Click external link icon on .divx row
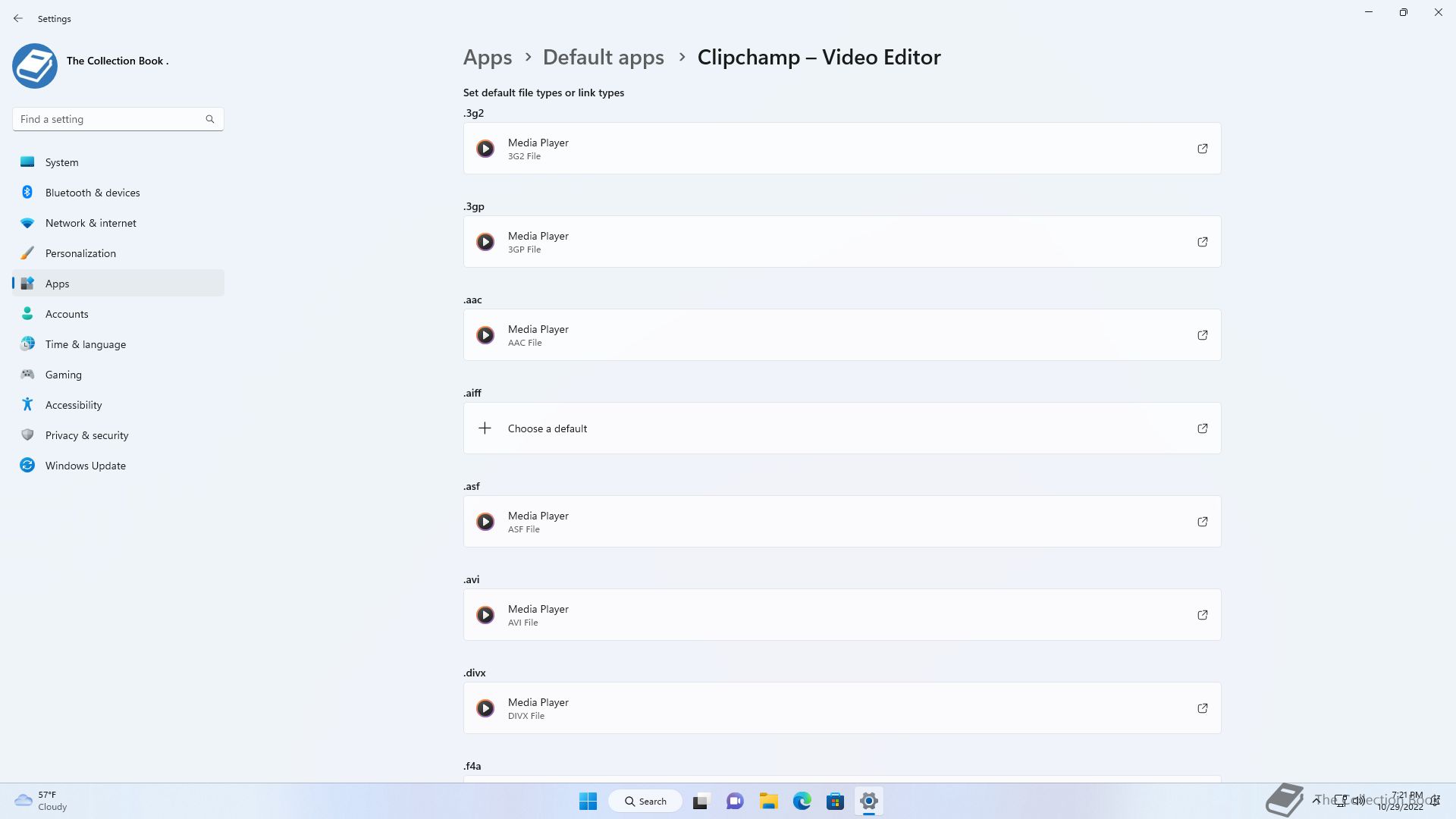This screenshot has width=1456, height=819. point(1202,708)
